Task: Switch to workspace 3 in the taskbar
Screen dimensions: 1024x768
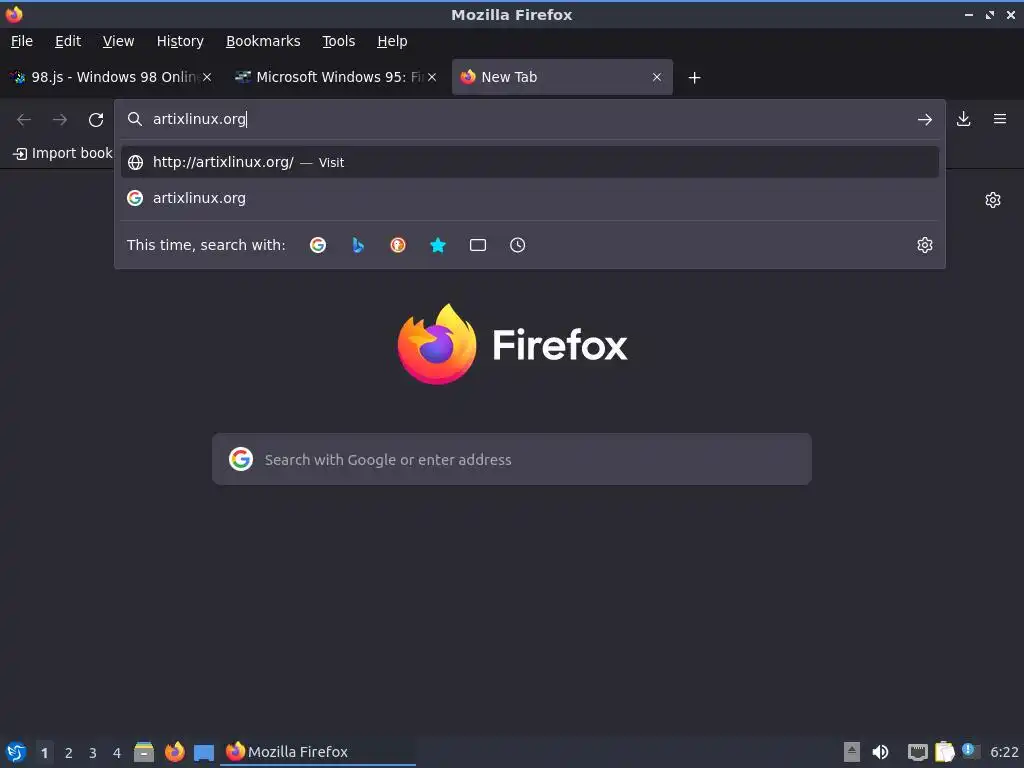Action: (x=93, y=753)
